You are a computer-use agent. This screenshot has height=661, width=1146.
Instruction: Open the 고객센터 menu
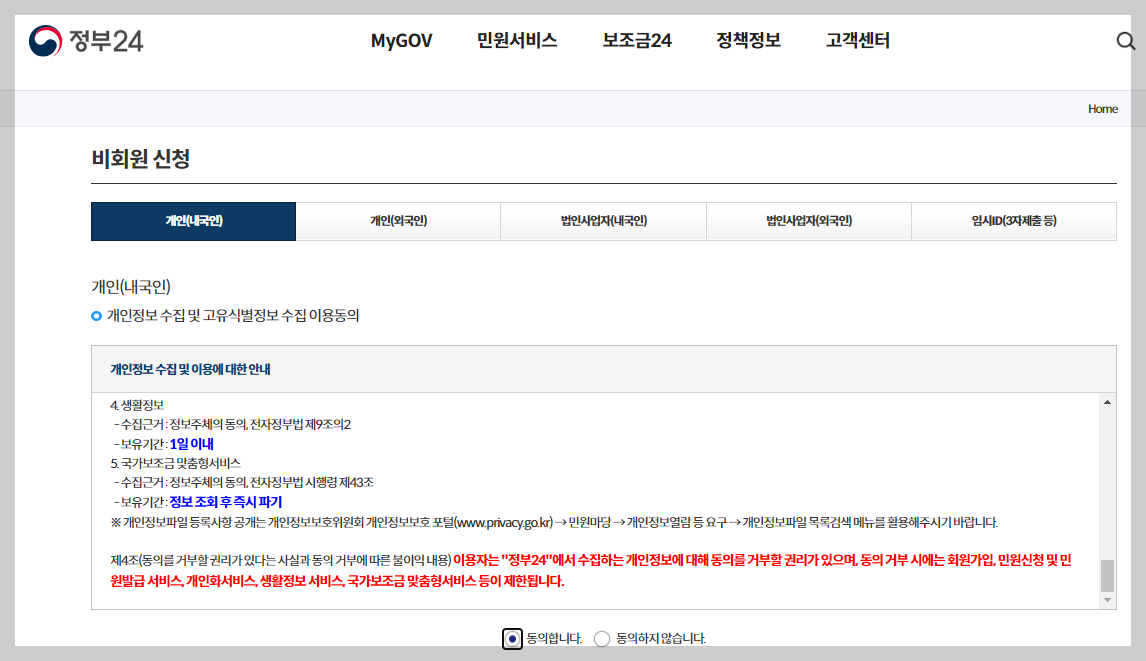pyautogui.click(x=856, y=42)
